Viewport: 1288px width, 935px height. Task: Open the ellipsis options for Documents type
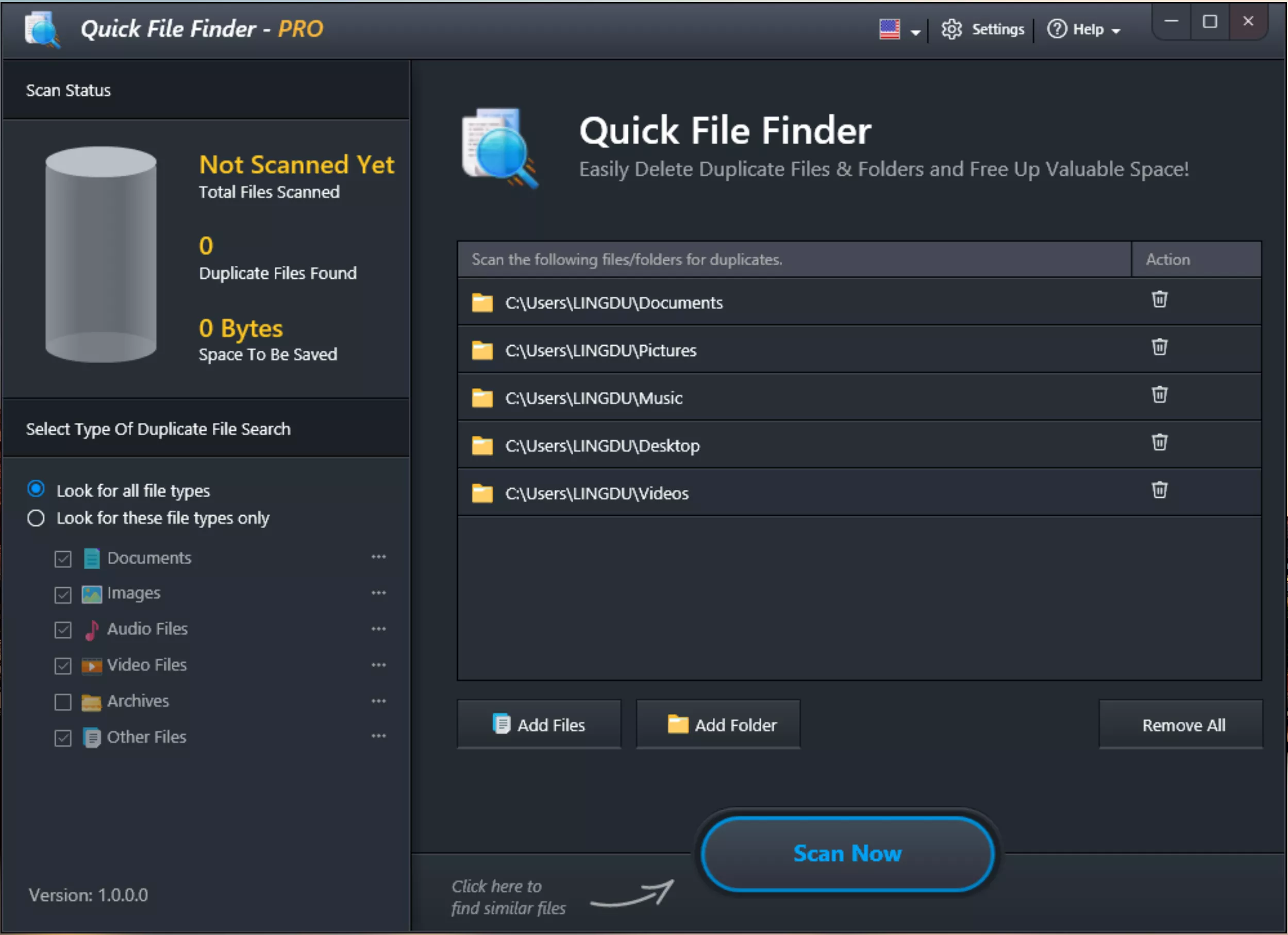point(379,557)
